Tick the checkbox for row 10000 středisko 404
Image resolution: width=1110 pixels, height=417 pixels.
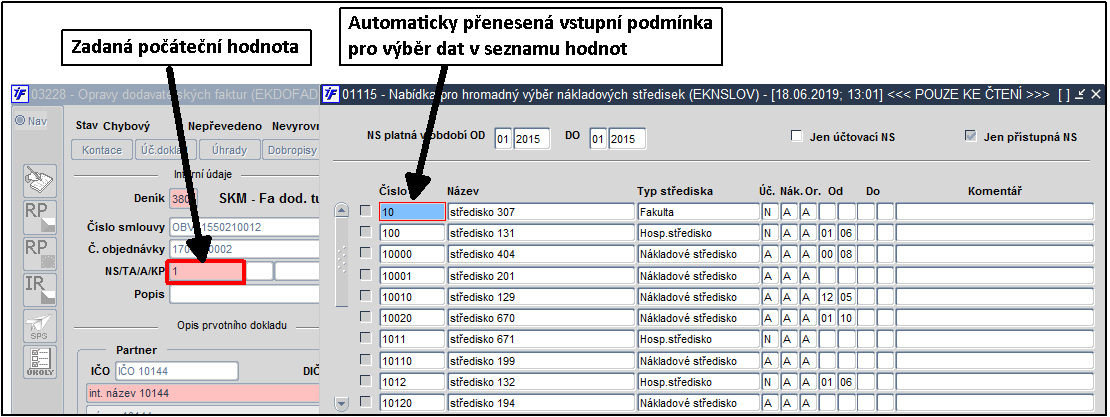point(365,253)
